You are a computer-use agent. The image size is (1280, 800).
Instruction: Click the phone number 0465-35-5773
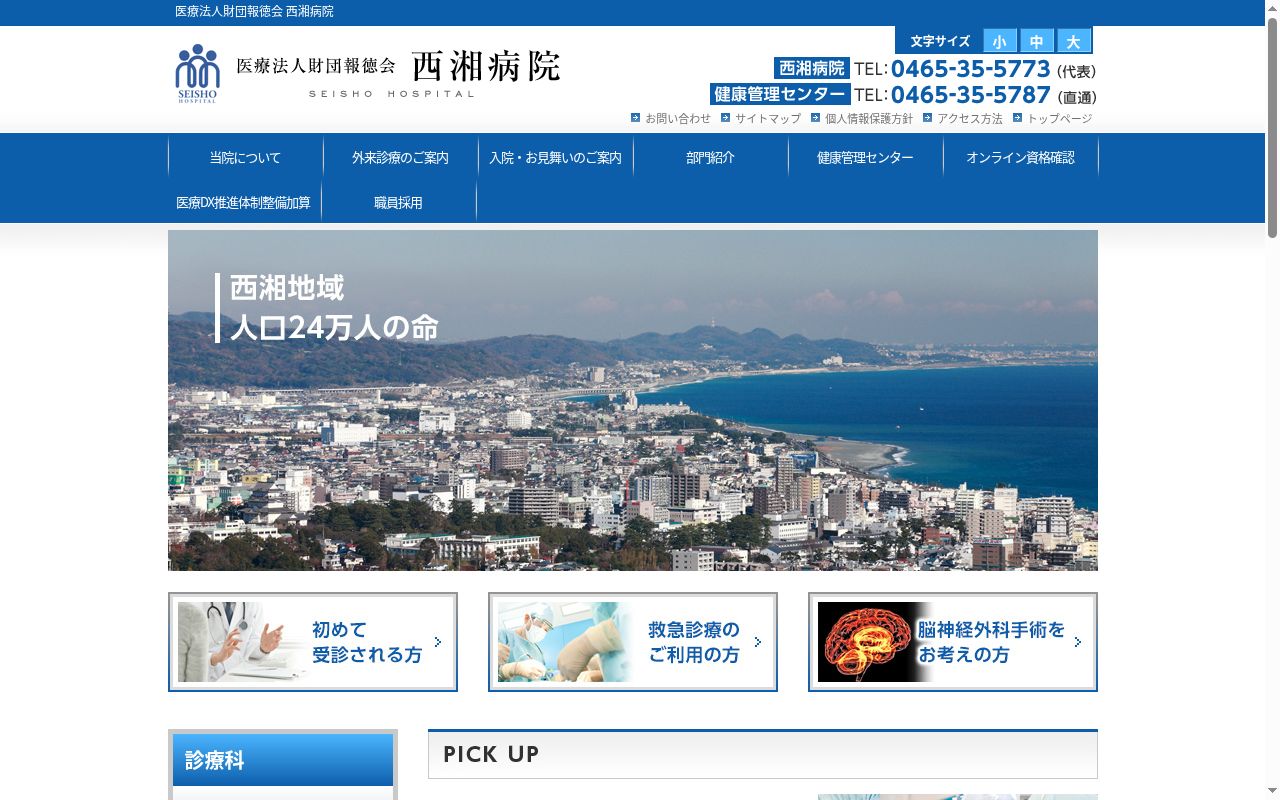point(970,69)
